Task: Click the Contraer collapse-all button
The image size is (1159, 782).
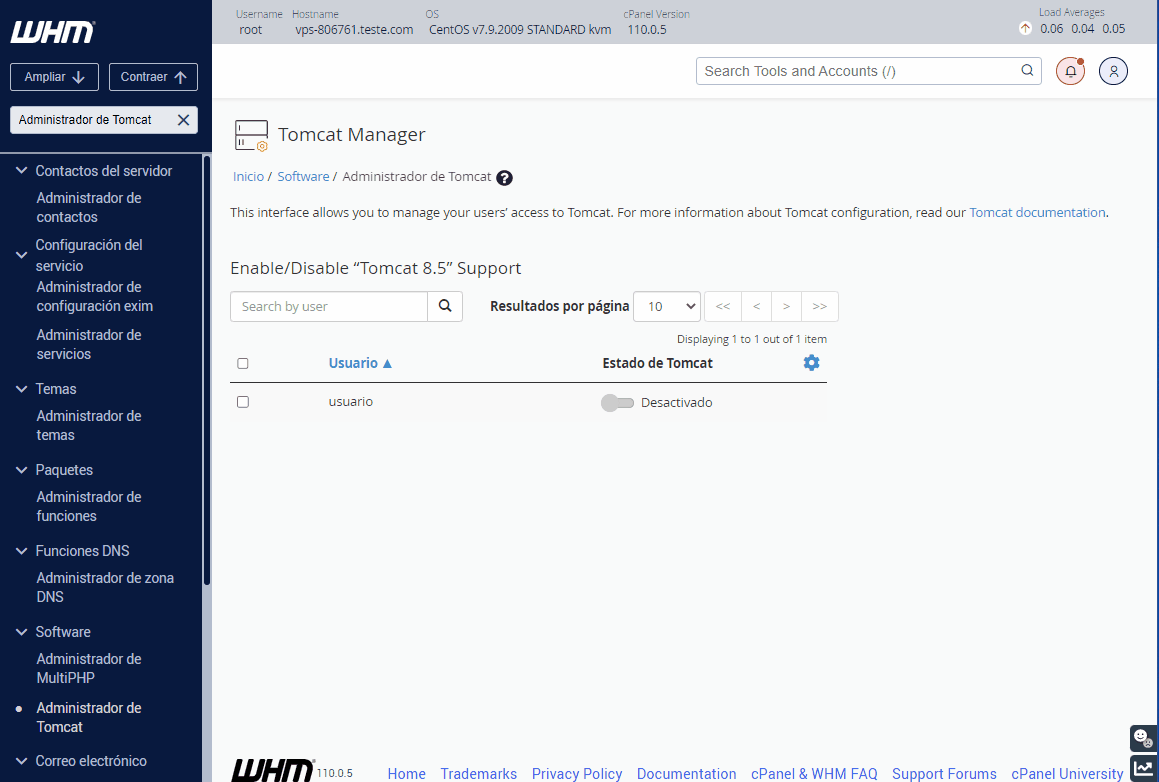Action: pyautogui.click(x=153, y=77)
